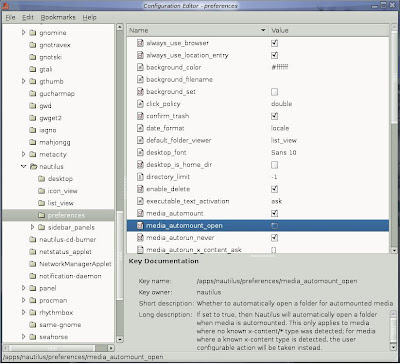
Task: Click the open nautilus folder icon
Action: [x=33, y=167]
